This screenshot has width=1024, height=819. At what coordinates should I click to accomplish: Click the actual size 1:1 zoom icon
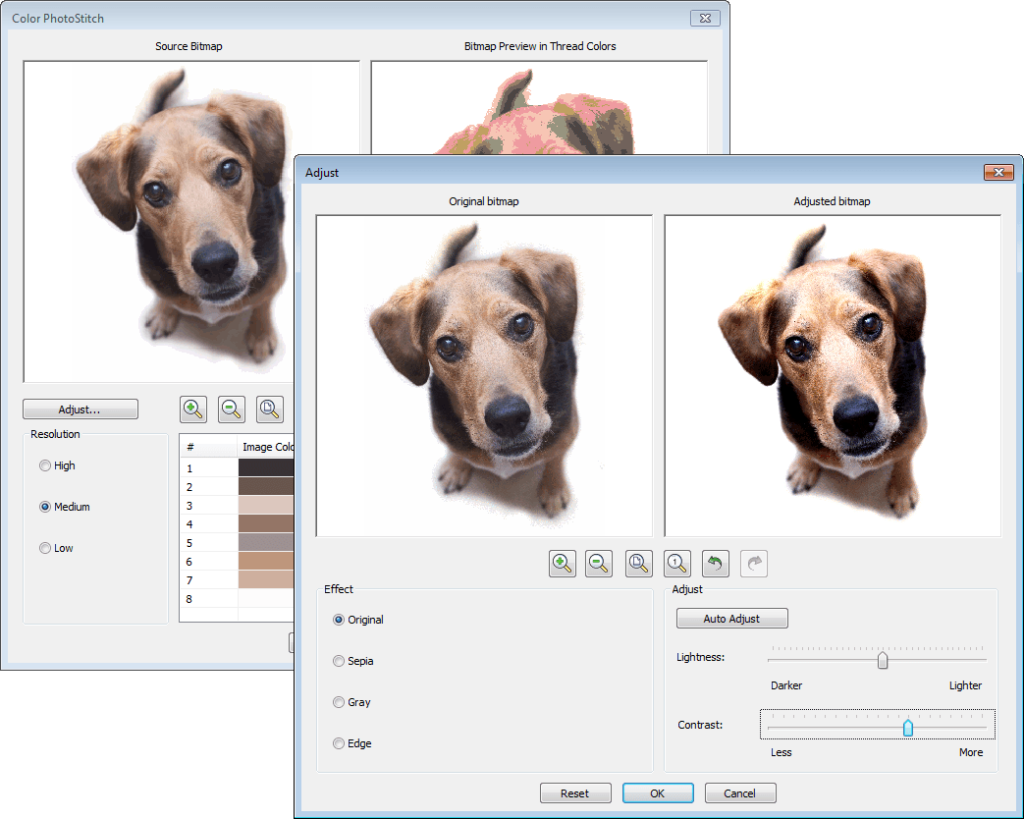[x=677, y=564]
